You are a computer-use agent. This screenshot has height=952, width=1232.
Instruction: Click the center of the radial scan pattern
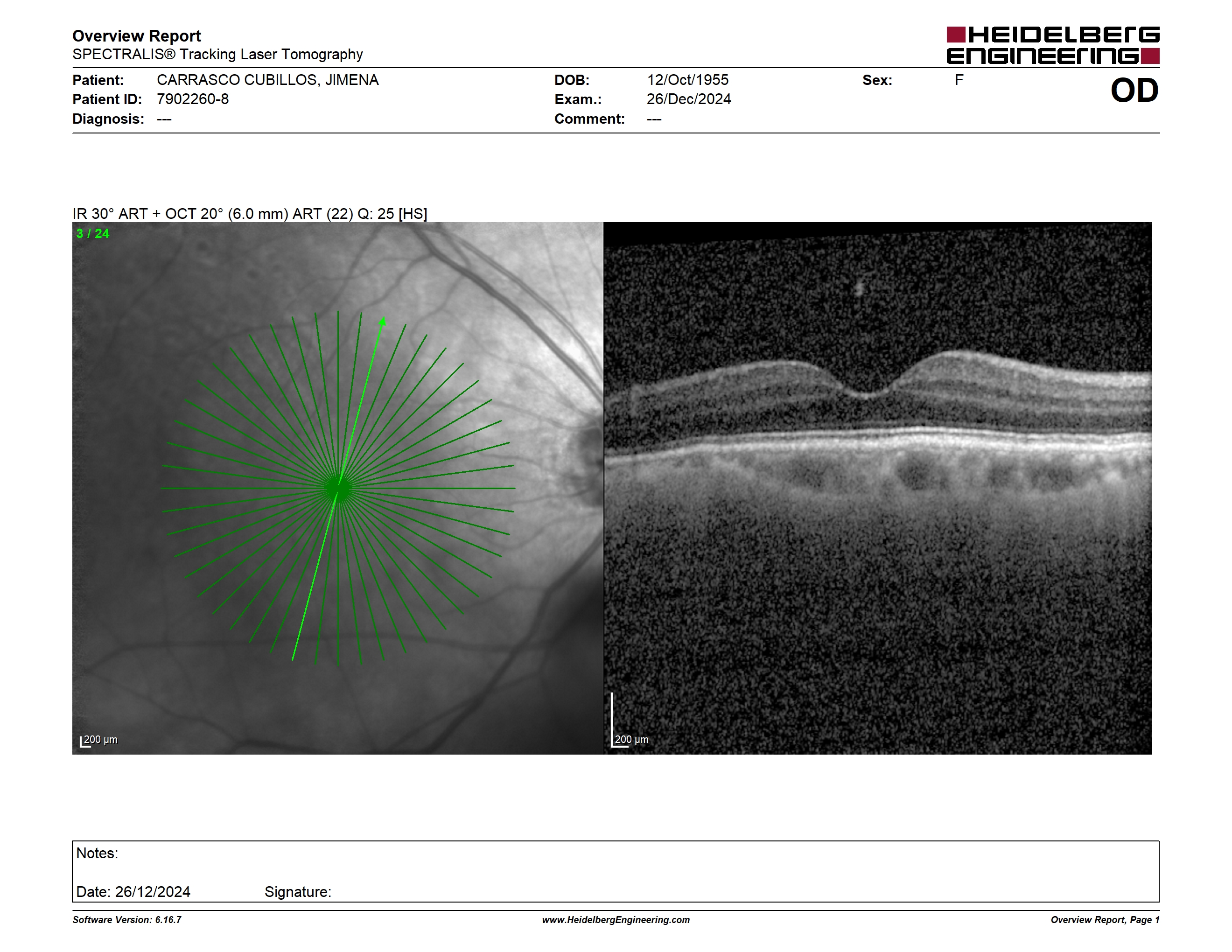click(338, 489)
